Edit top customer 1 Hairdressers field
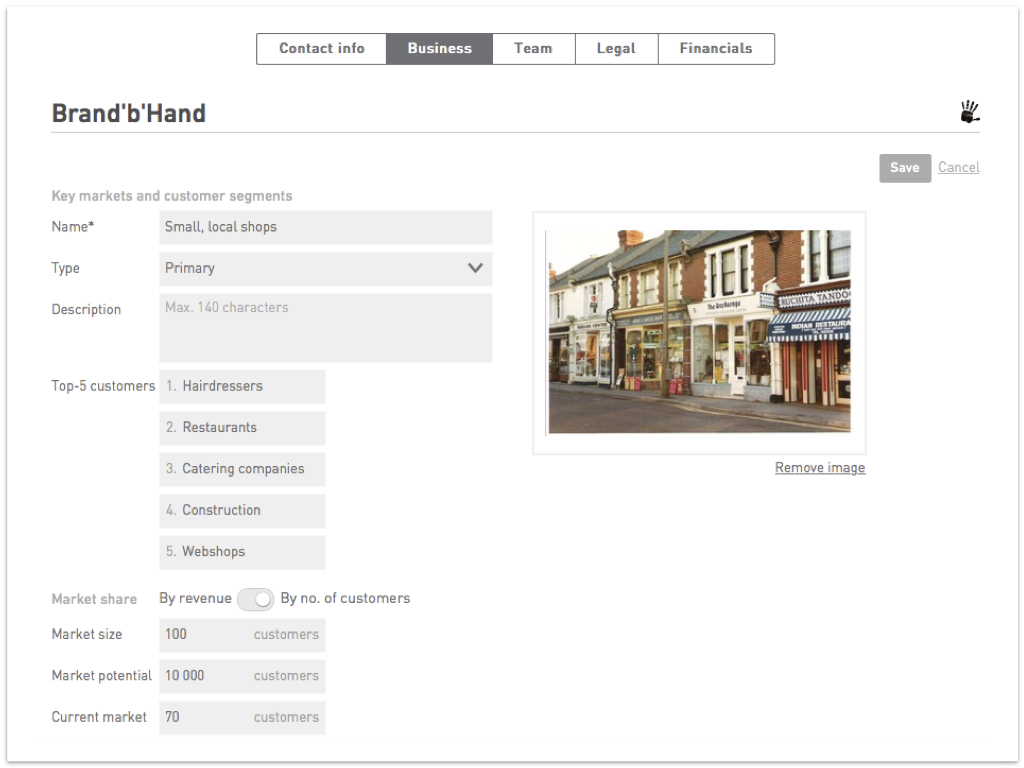The width and height of the screenshot is (1024, 768). [242, 387]
